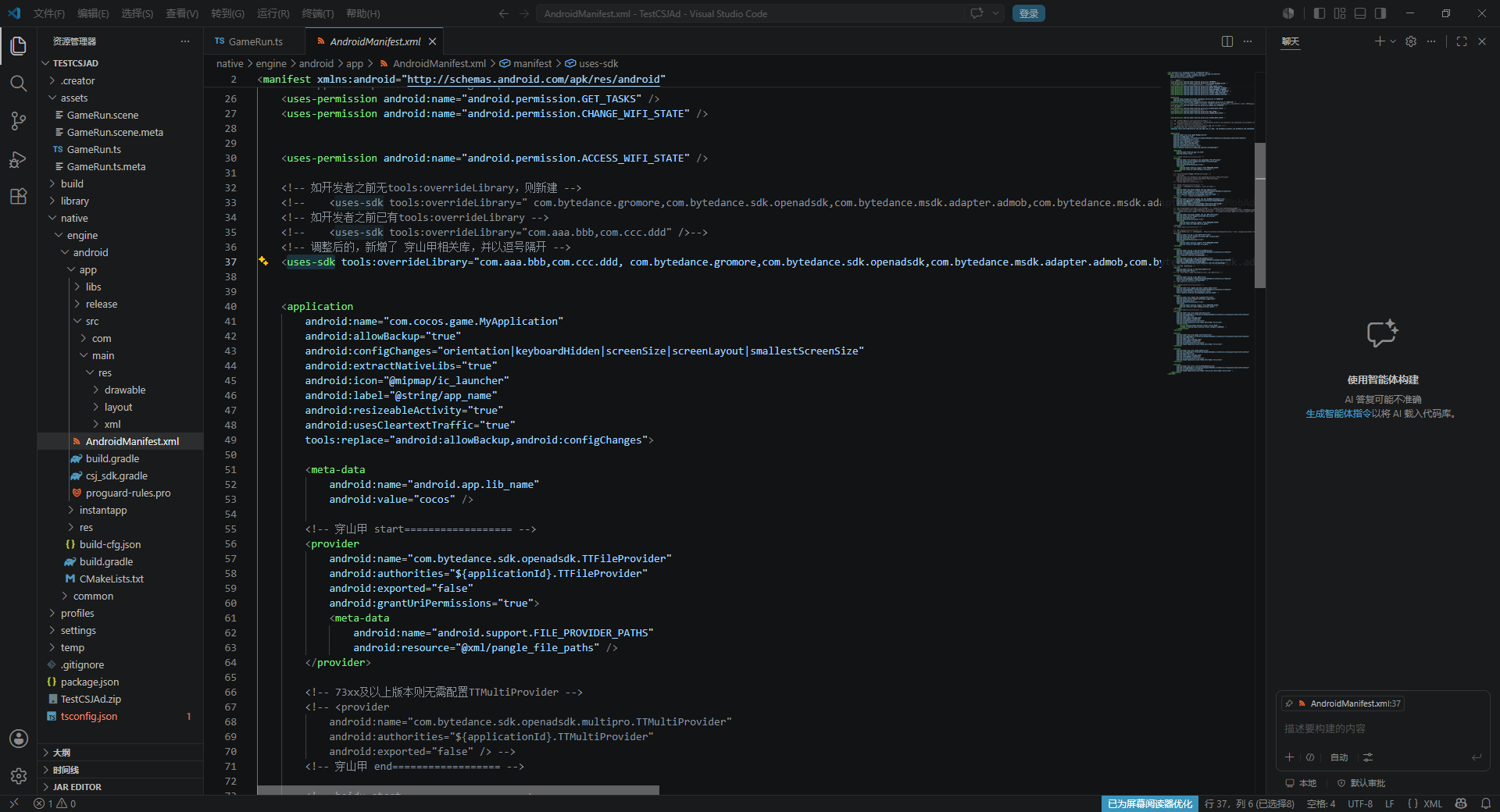This screenshot has height=812, width=1500.
Task: Open the Accounts menu in activity bar
Action: coord(18,739)
